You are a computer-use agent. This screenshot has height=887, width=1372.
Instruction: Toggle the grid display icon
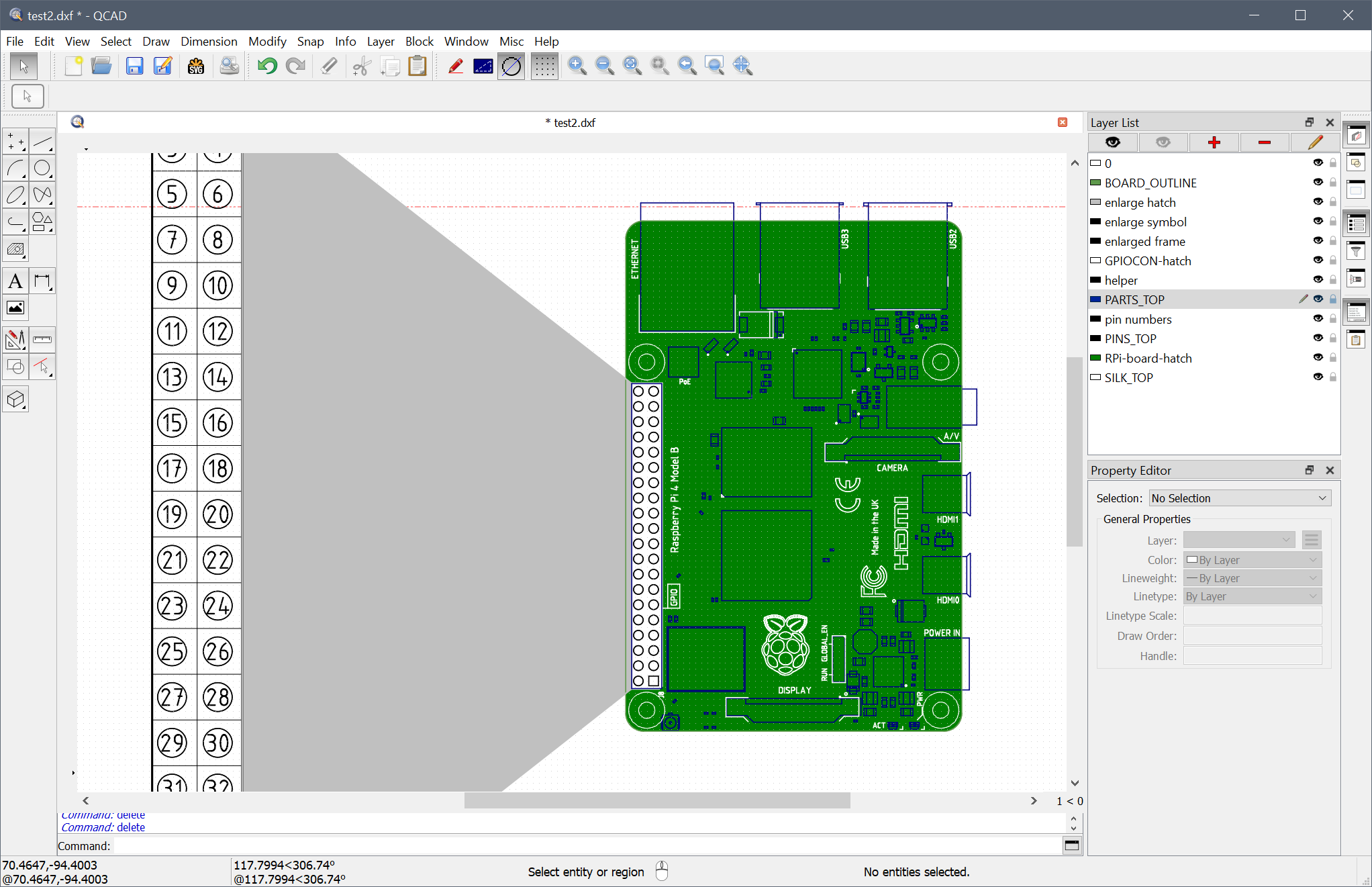pyautogui.click(x=544, y=66)
